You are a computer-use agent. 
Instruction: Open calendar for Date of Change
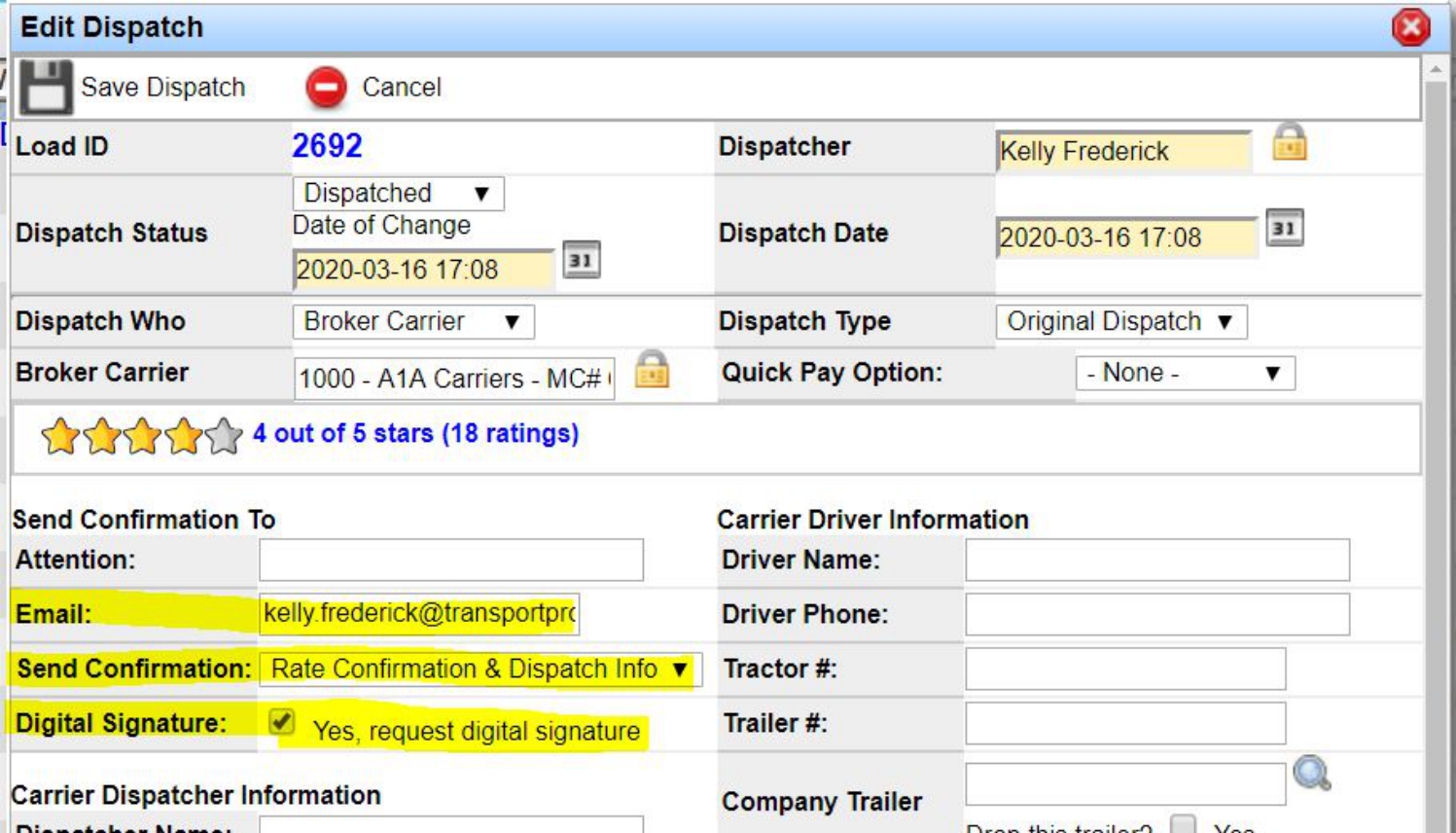pos(582,260)
